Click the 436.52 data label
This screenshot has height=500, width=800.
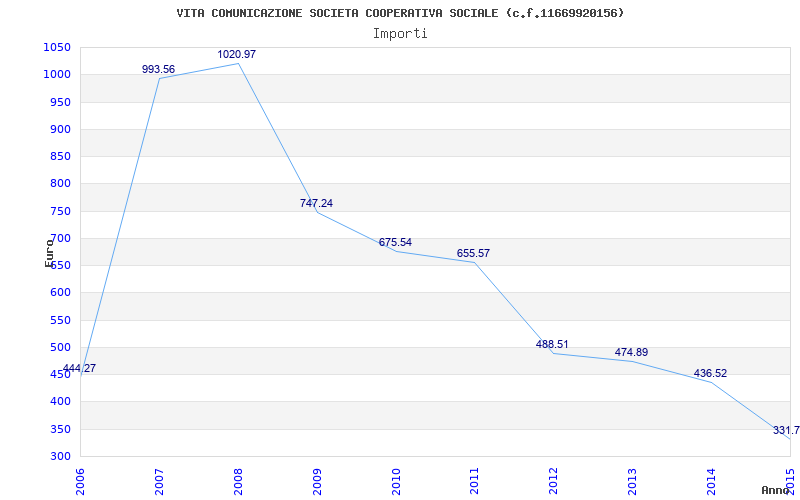coord(710,373)
